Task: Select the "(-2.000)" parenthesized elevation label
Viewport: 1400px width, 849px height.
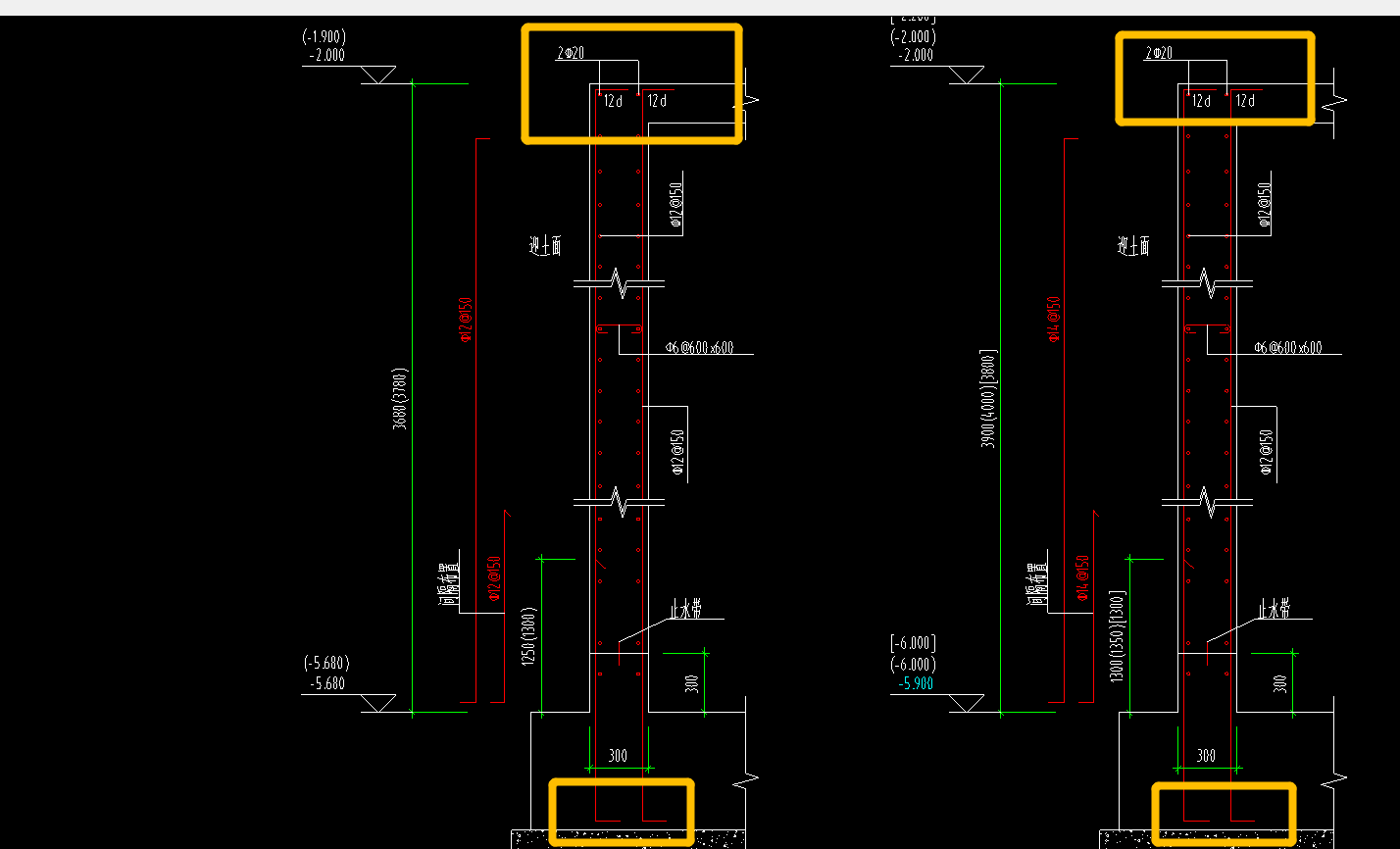Action: (914, 37)
